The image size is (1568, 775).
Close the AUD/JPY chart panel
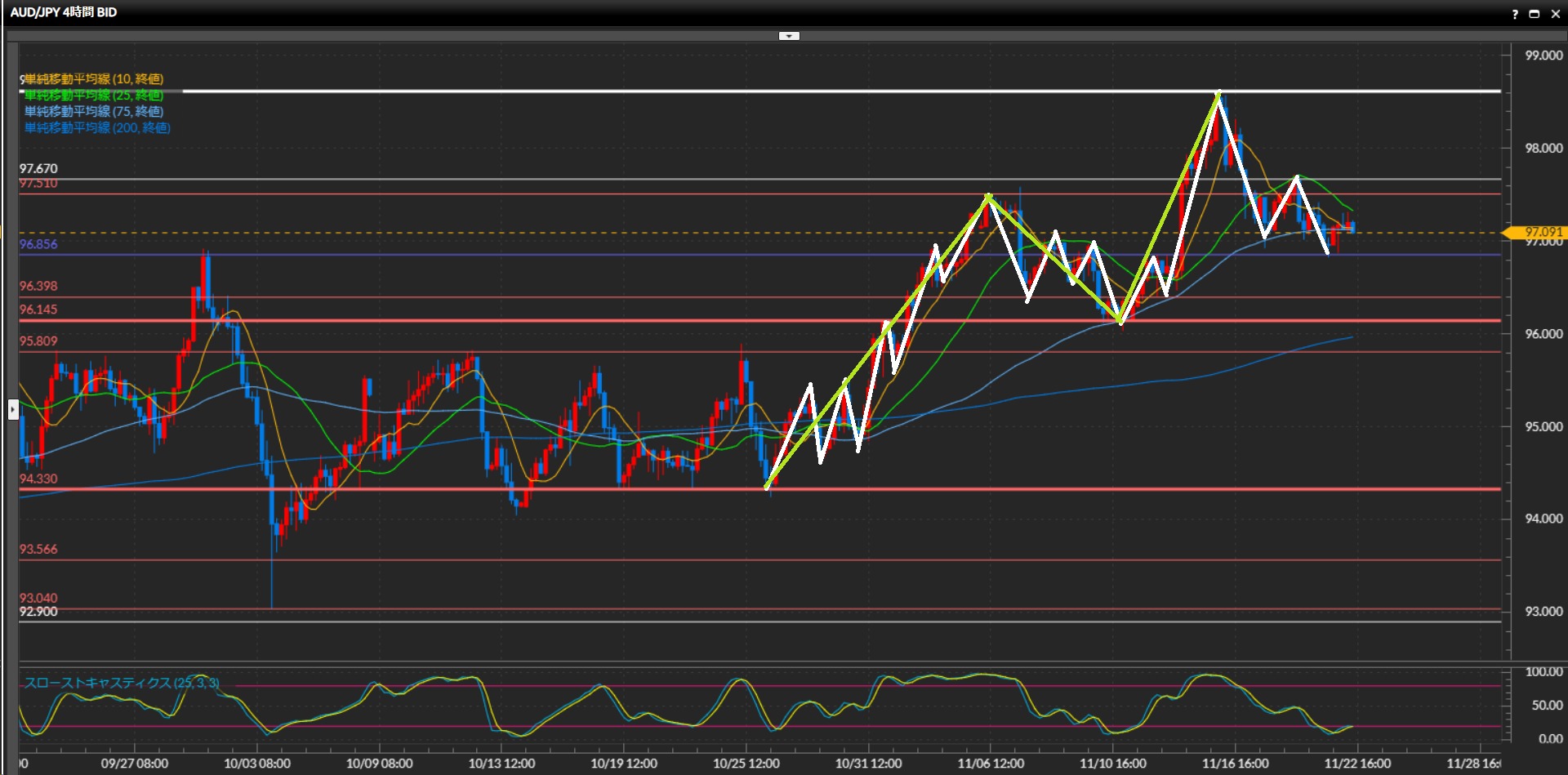point(1555,14)
